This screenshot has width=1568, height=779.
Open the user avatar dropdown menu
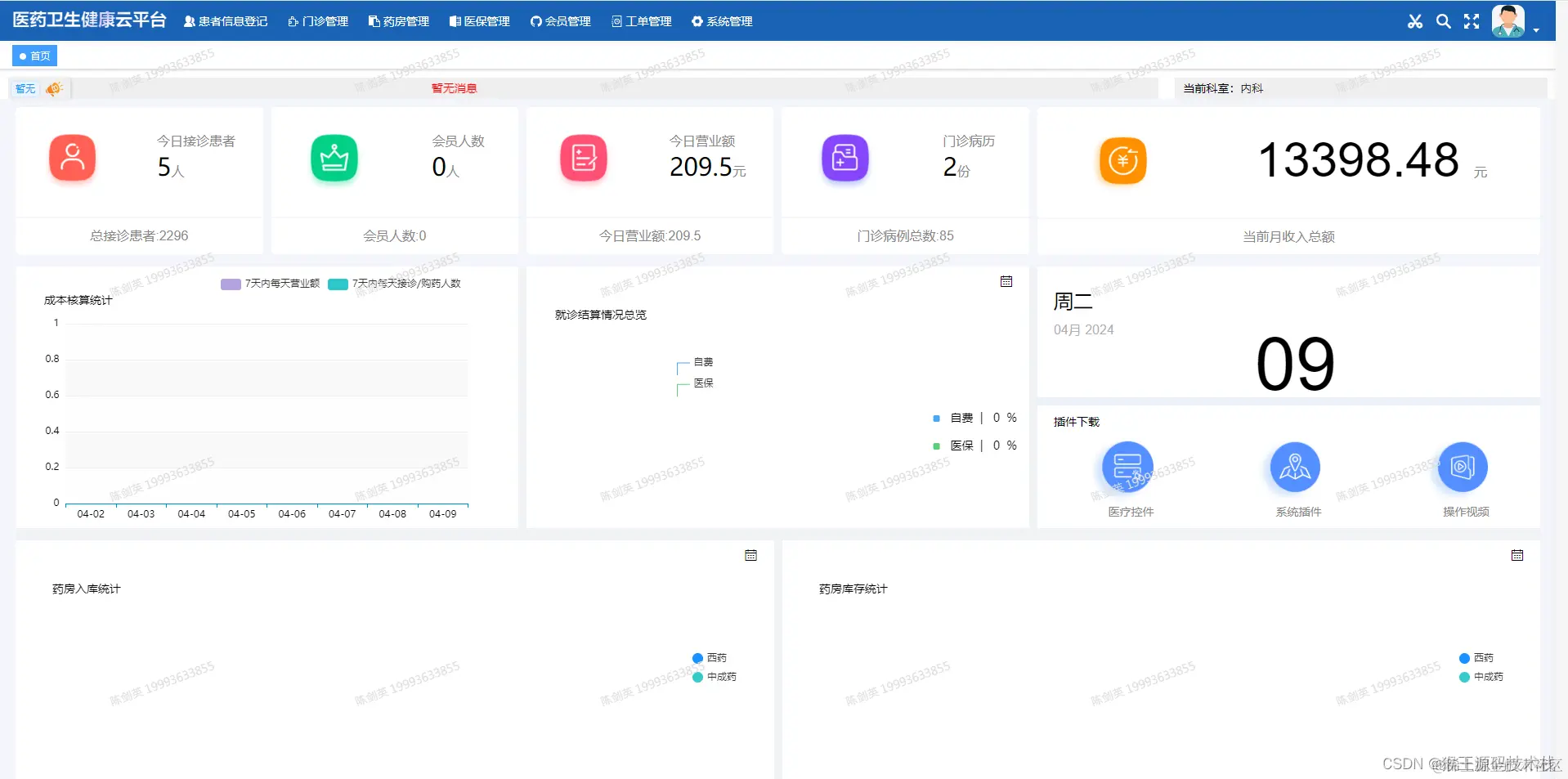1507,20
